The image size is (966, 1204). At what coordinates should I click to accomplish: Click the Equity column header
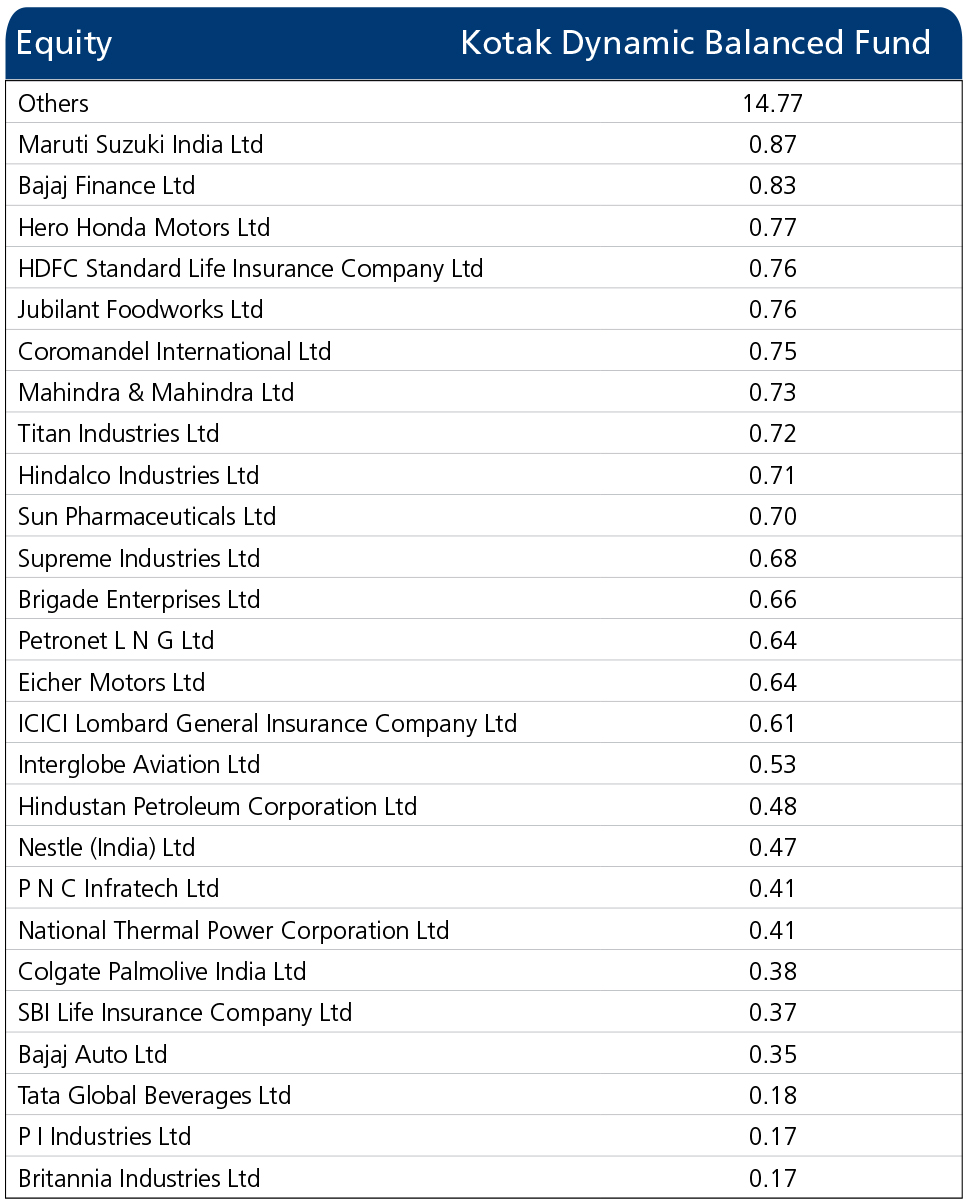point(65,44)
